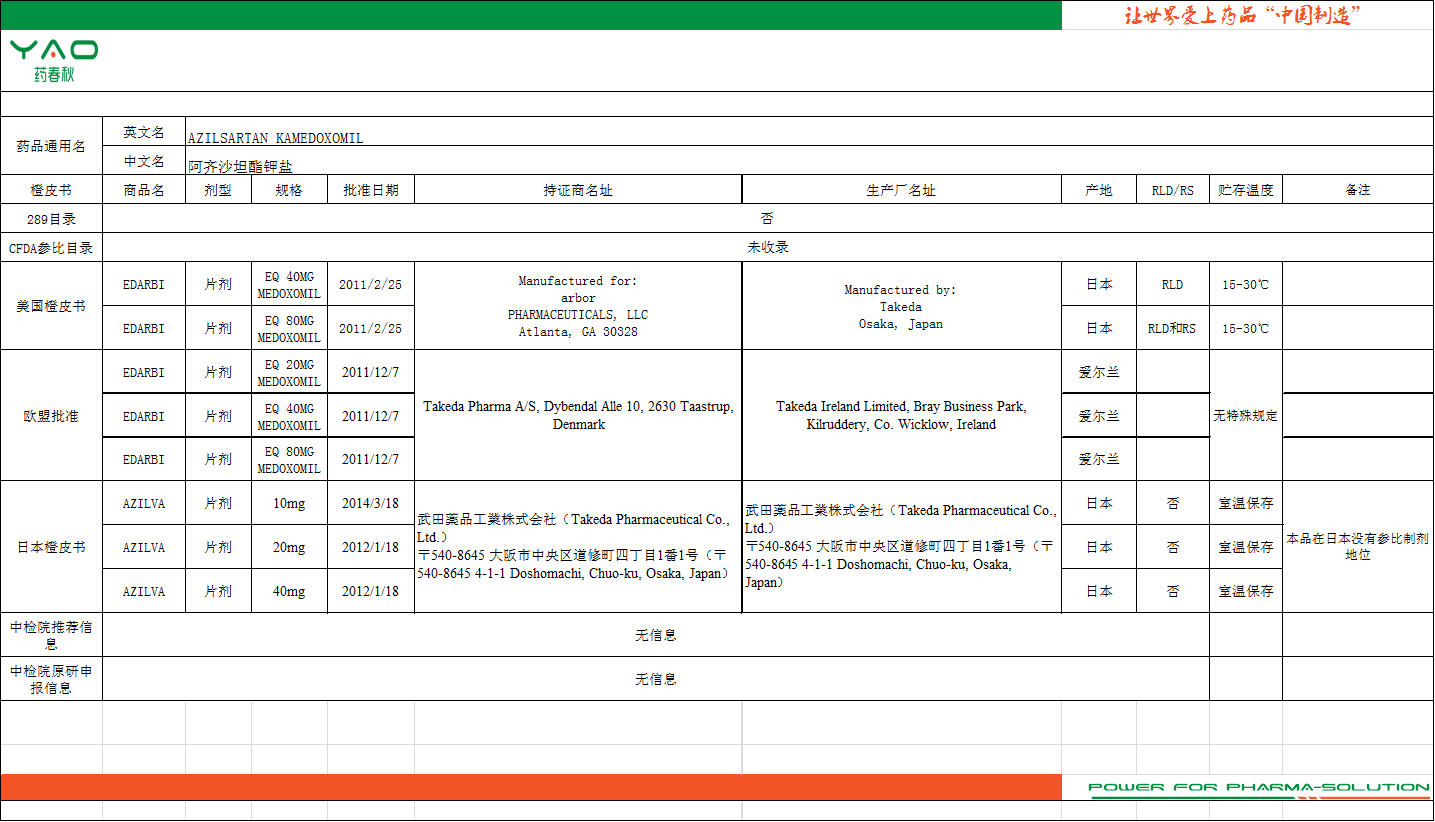Select the 中文名 label cell
This screenshot has width=1435, height=822.
144,161
